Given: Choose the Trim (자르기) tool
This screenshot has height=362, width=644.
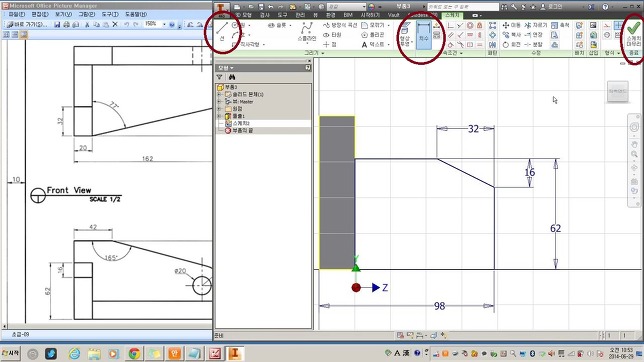Looking at the screenshot, I should (536, 25).
